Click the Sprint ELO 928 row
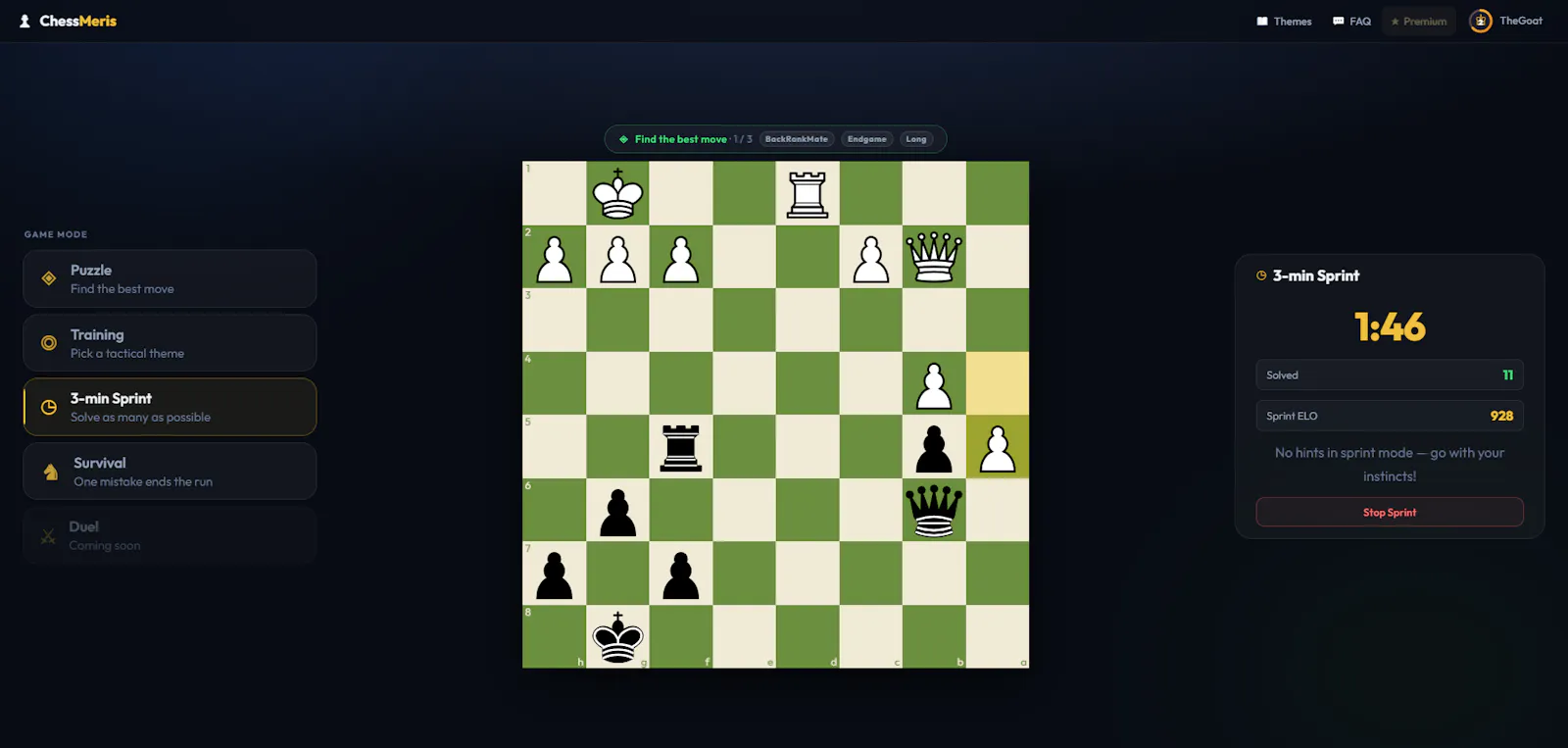The image size is (1568, 748). pyautogui.click(x=1390, y=416)
